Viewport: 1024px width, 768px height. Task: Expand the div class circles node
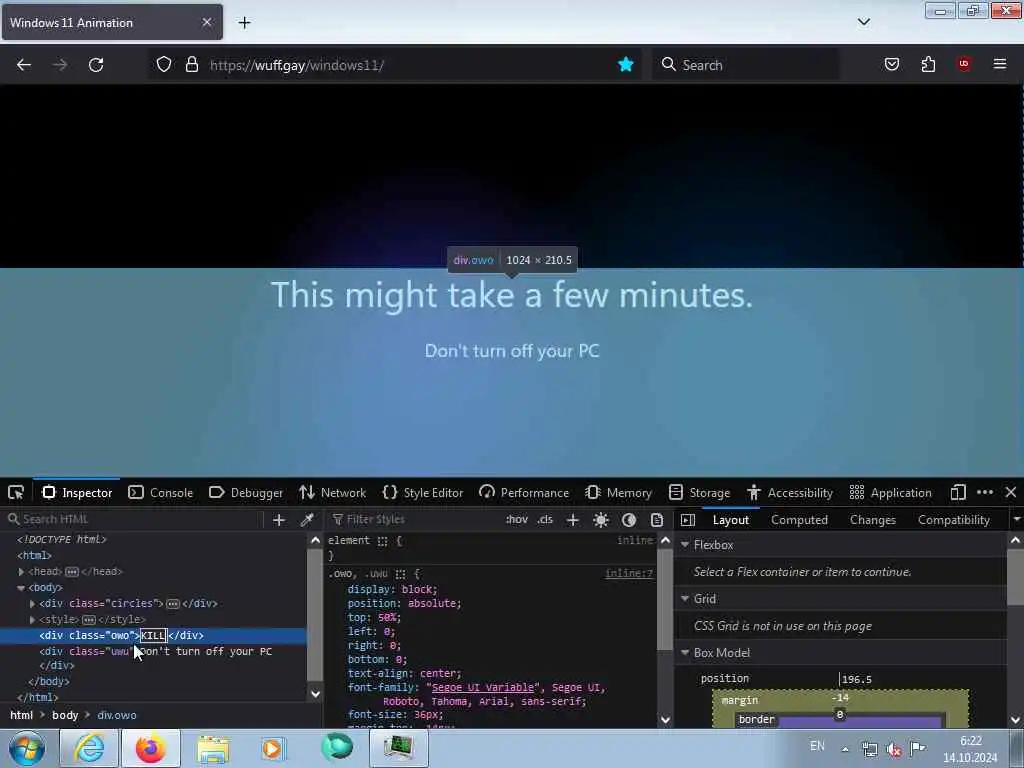[x=32, y=603]
